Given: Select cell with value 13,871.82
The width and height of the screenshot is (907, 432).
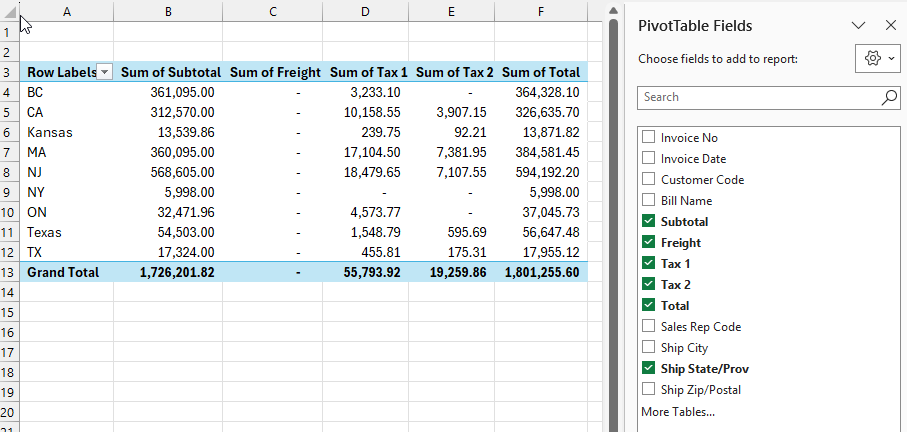Looking at the screenshot, I should [x=541, y=132].
